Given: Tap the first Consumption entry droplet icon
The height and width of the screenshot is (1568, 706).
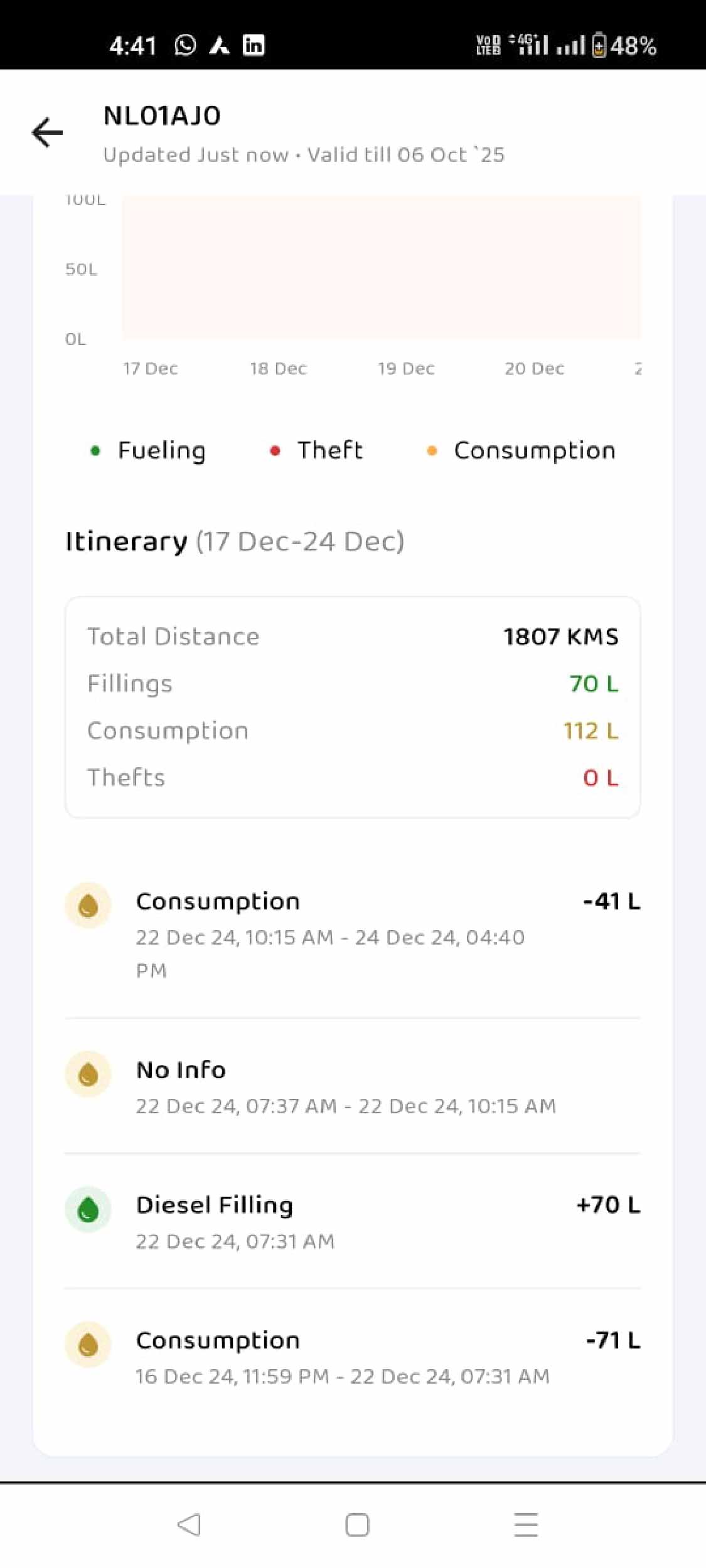Looking at the screenshot, I should pos(88,905).
